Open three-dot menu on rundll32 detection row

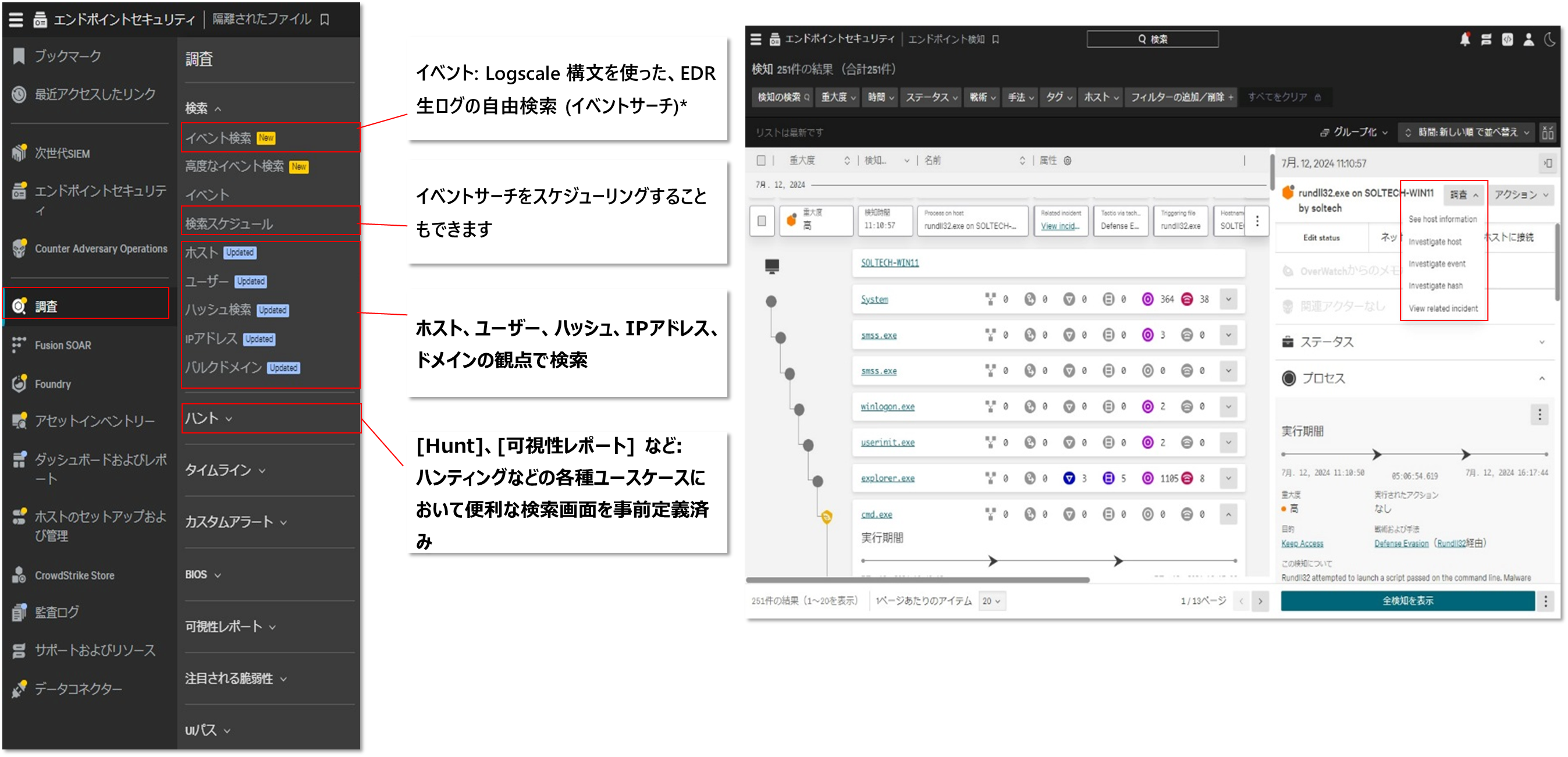pyautogui.click(x=1257, y=221)
